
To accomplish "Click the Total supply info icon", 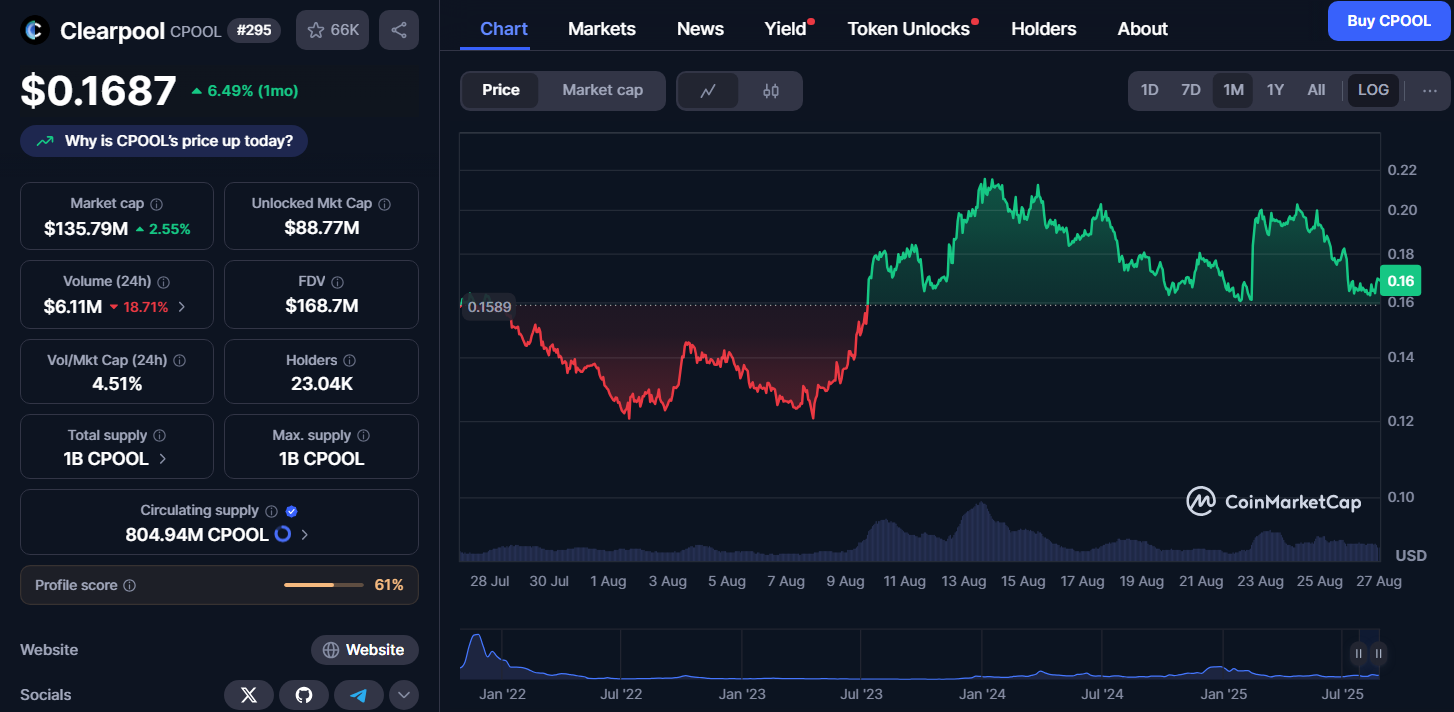I will click(160, 436).
